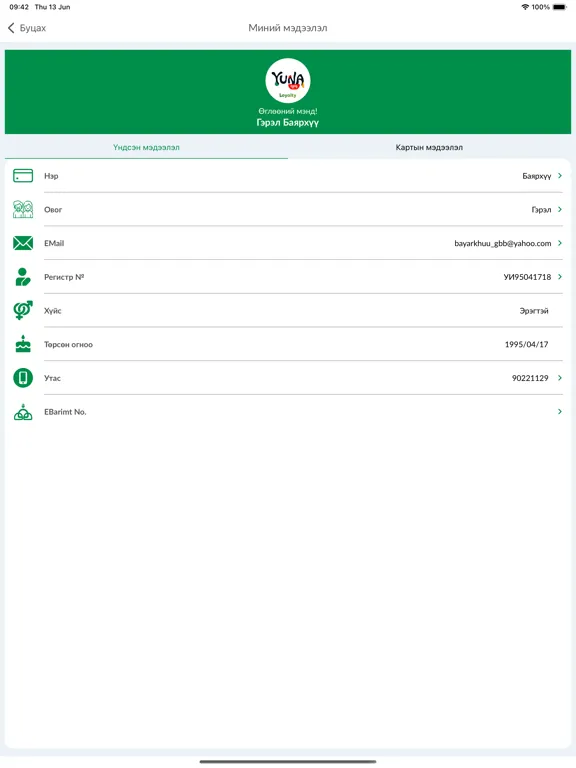Select the email bayarkhuu_gbb@yahoo.com
Viewport: 576px width, 768px height.
tap(503, 243)
